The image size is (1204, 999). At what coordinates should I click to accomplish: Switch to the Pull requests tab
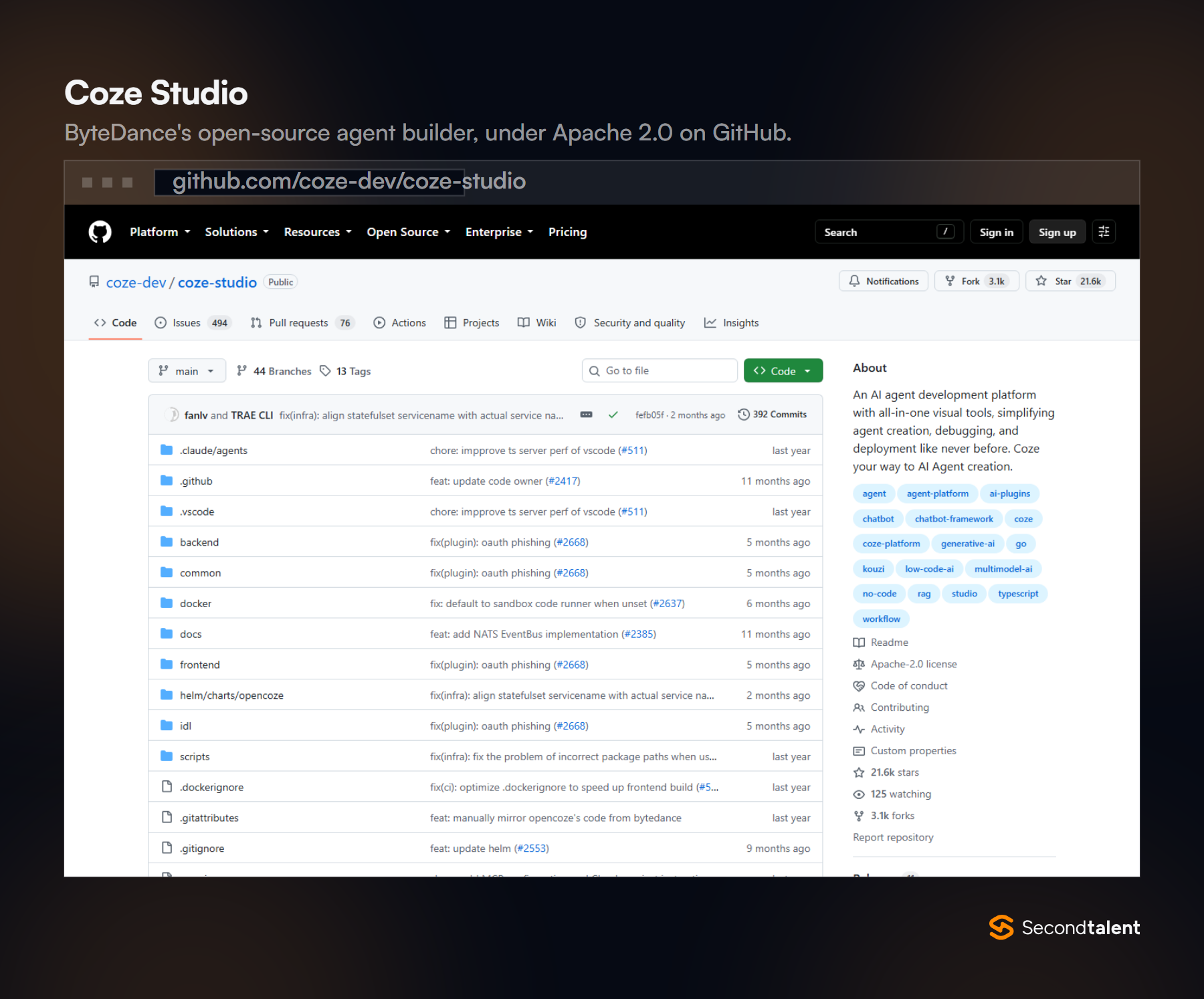302,323
